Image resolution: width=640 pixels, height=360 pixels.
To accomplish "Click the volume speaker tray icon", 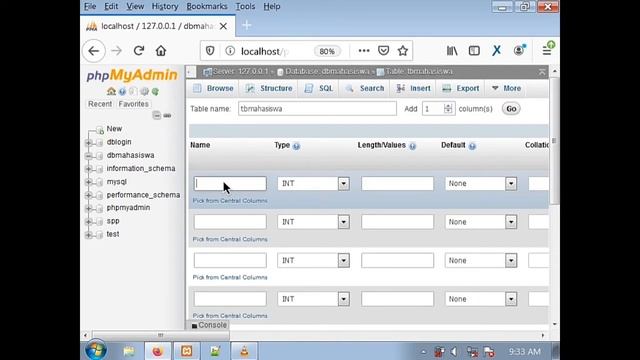I will pyautogui.click(x=453, y=351).
